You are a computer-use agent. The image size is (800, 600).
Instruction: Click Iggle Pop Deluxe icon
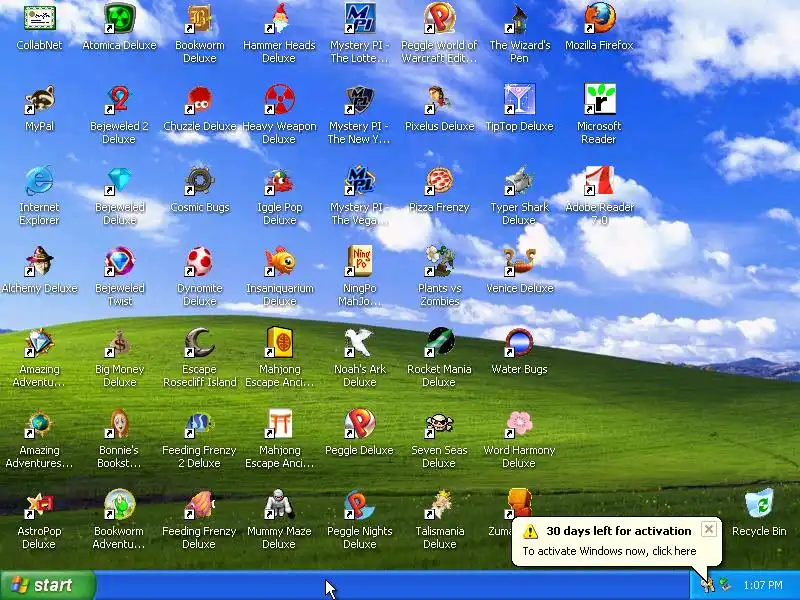[279, 180]
